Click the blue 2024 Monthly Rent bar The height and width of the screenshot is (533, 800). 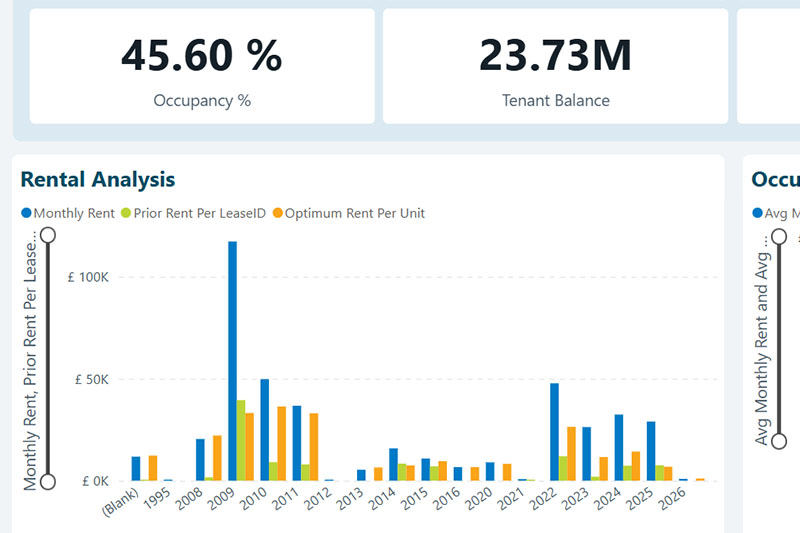[619, 447]
